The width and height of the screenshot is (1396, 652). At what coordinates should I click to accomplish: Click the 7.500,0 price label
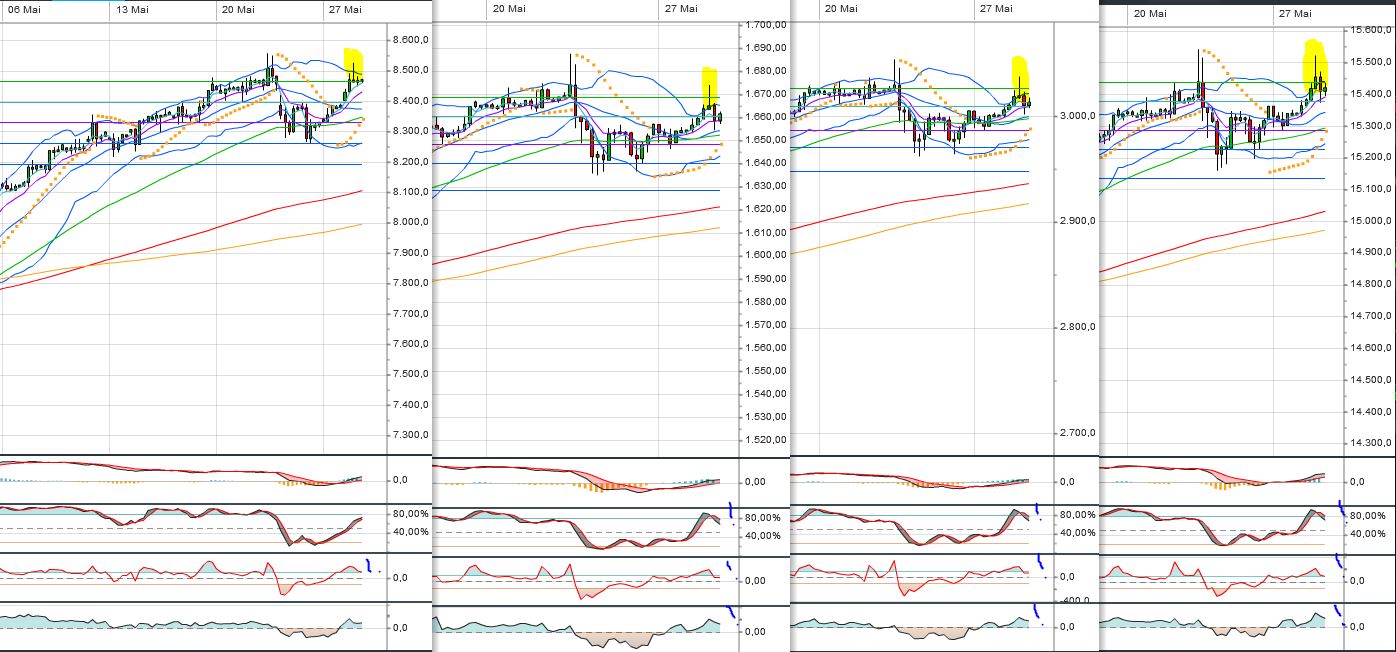pyautogui.click(x=412, y=374)
